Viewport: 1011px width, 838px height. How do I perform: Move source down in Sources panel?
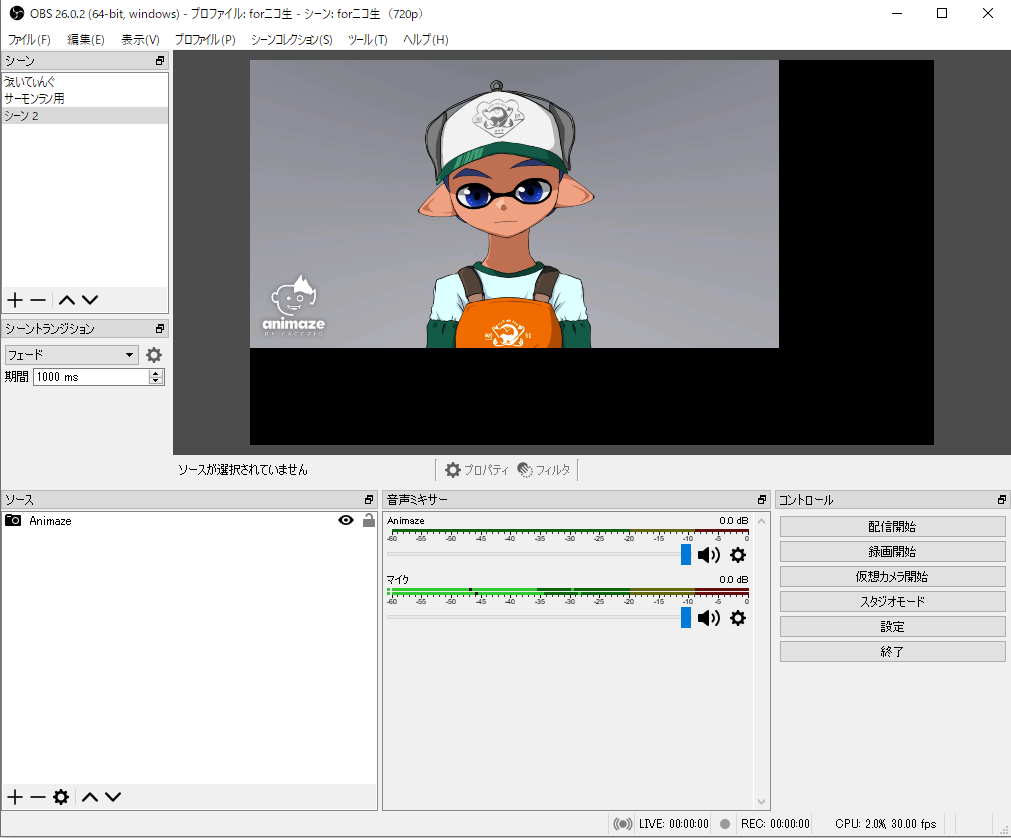(113, 797)
